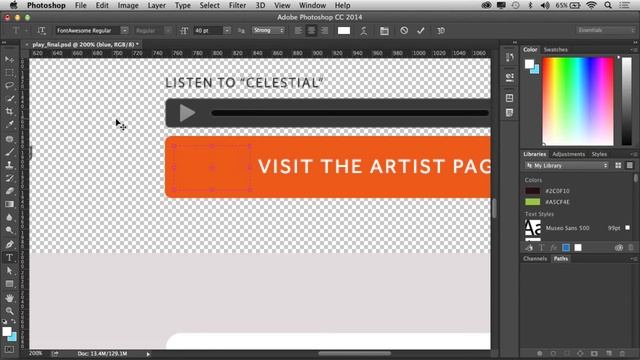
Task: Select the Crop tool
Action: click(x=9, y=111)
